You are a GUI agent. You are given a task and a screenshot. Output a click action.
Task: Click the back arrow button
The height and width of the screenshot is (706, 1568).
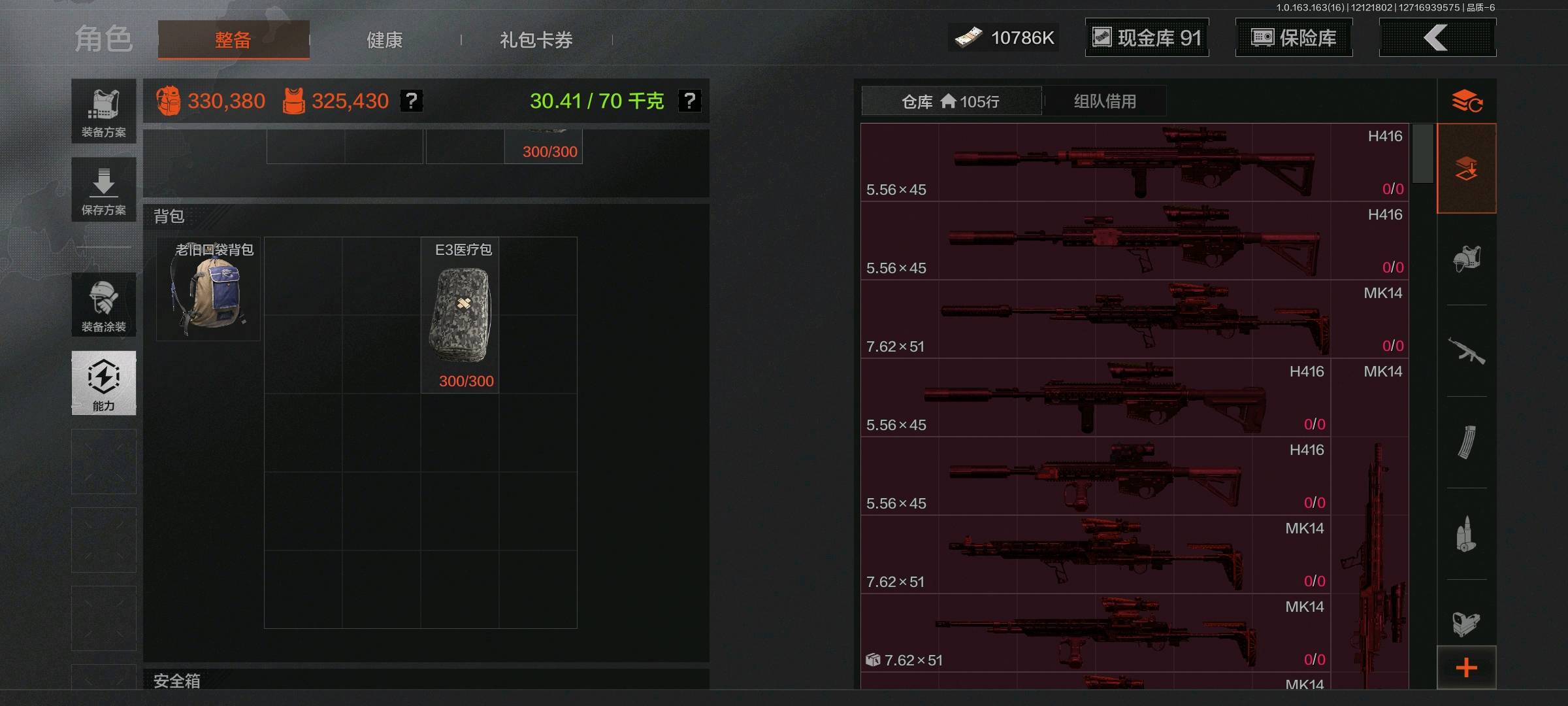tap(1437, 38)
